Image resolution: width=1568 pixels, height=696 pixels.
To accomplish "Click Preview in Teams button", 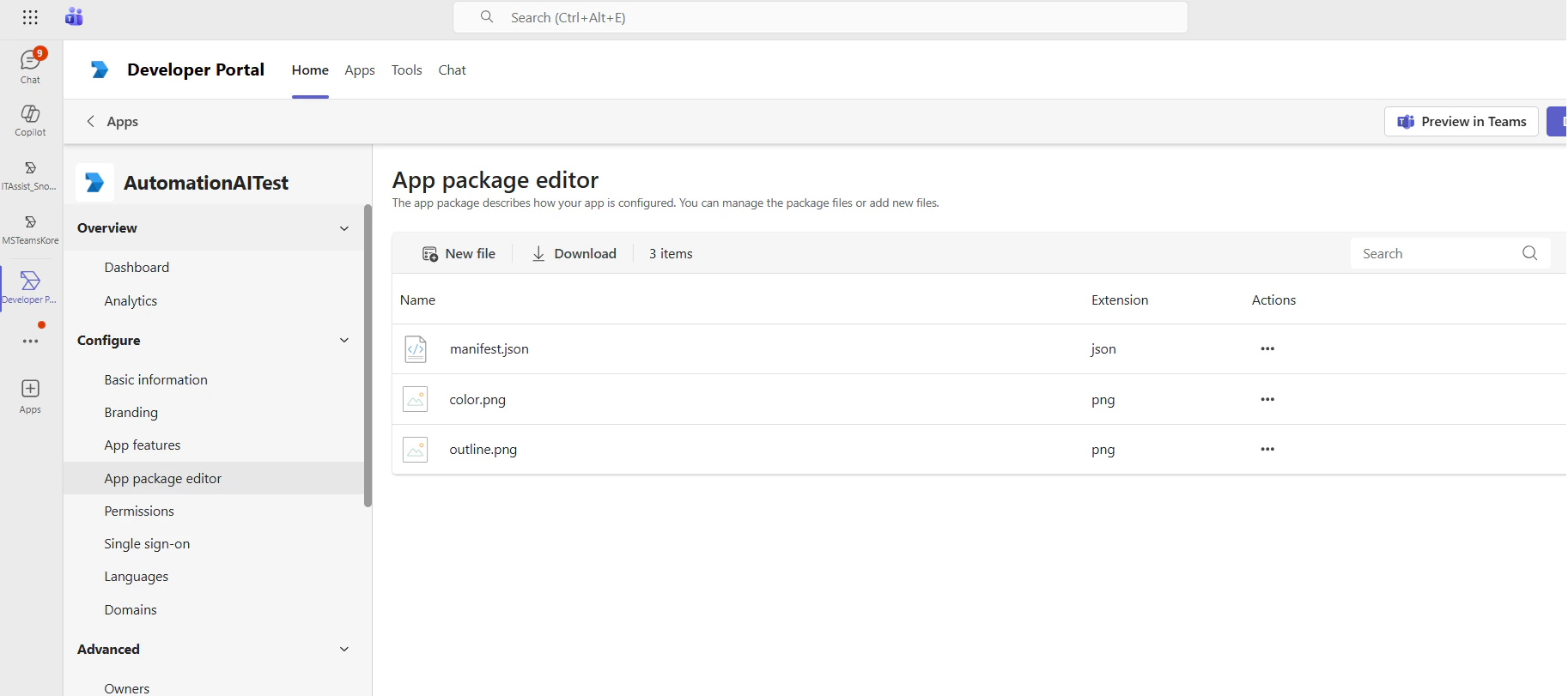I will click(x=1462, y=121).
